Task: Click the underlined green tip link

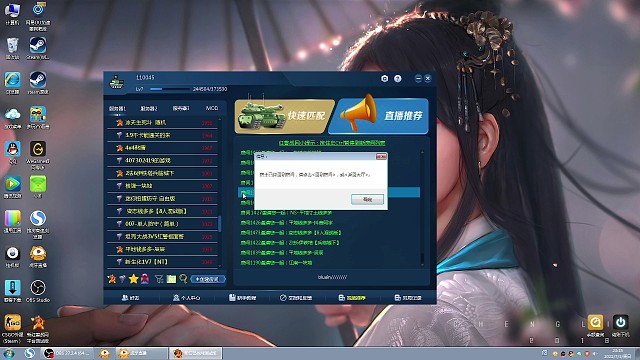Action: (332, 143)
